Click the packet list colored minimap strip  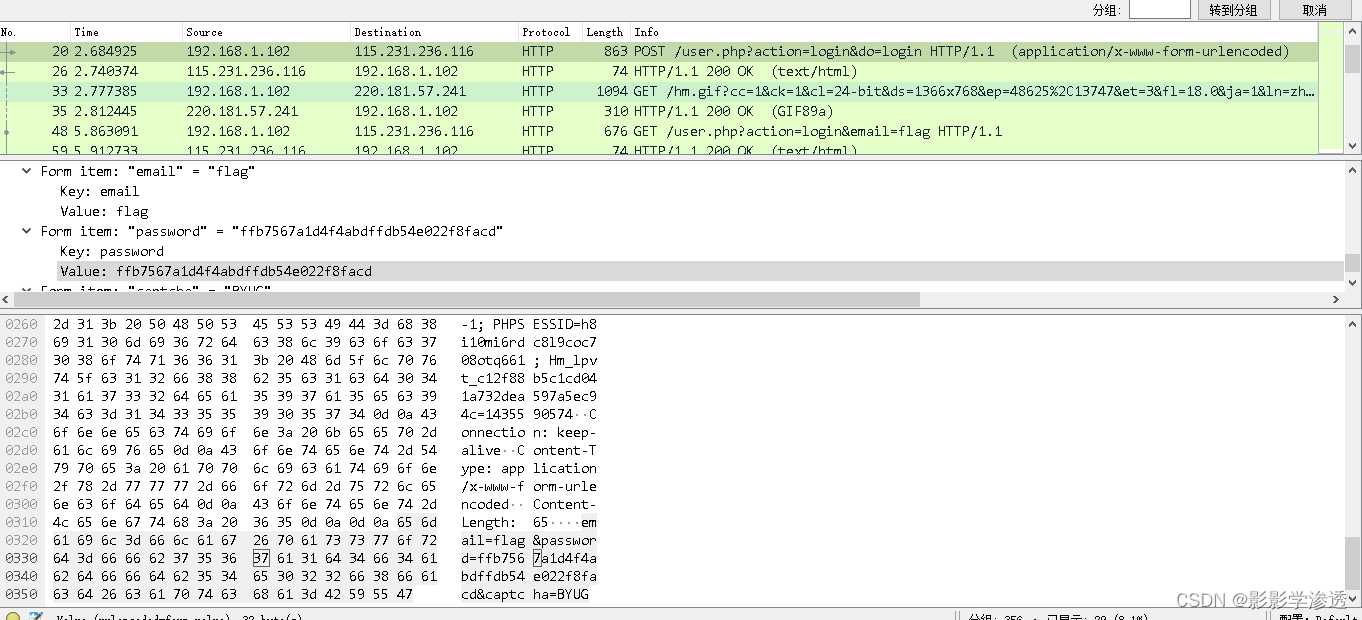coord(1330,88)
